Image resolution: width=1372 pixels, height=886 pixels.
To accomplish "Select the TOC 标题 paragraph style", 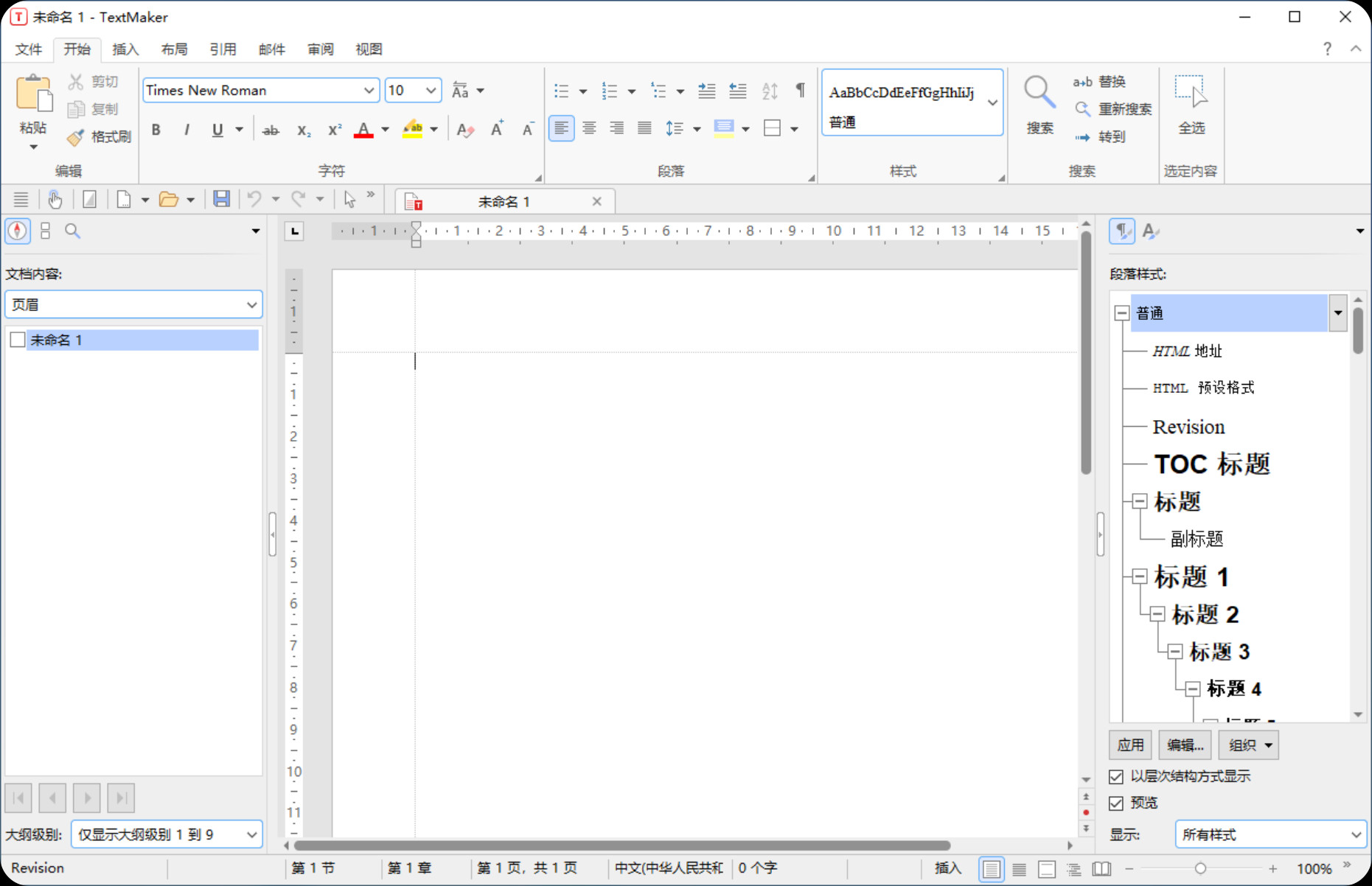I will (x=1212, y=464).
